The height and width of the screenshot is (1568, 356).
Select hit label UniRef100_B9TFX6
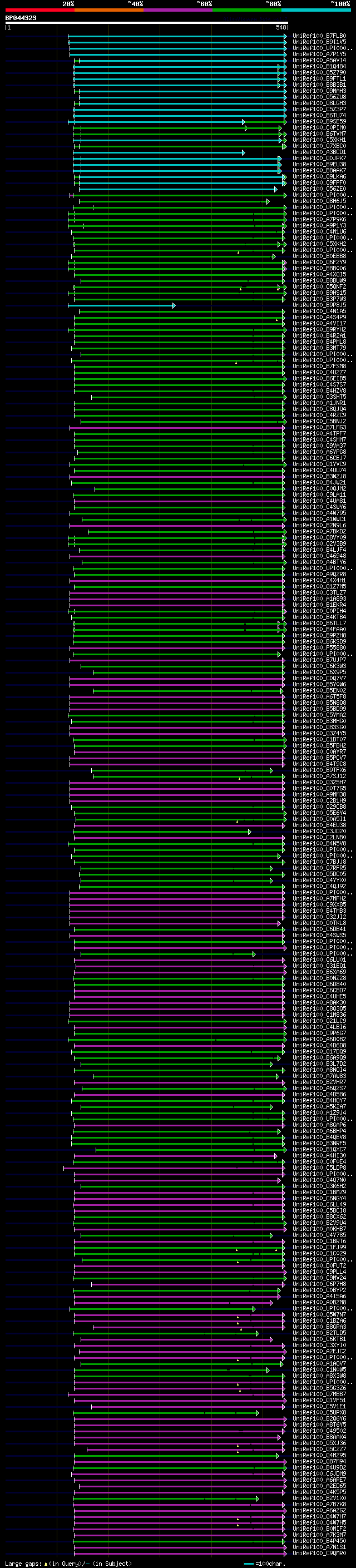click(319, 770)
